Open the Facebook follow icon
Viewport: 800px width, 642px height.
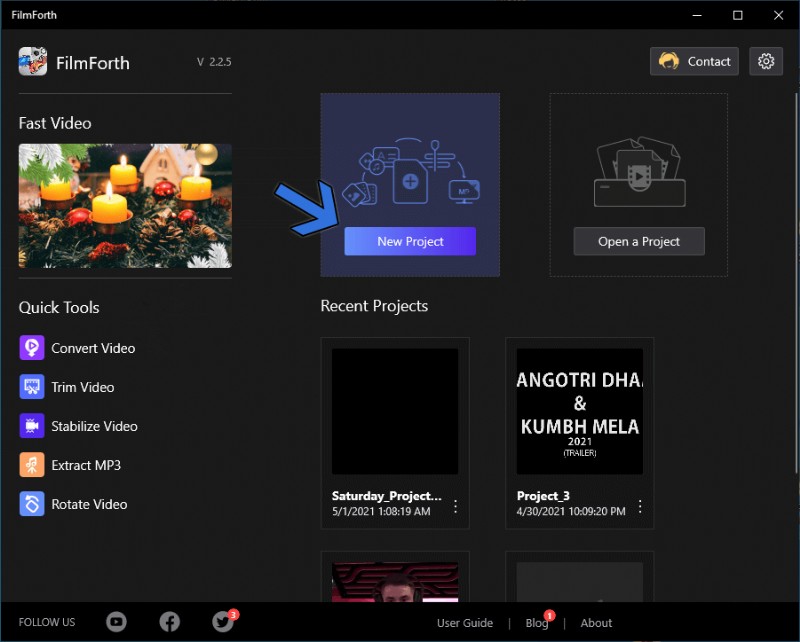[169, 622]
